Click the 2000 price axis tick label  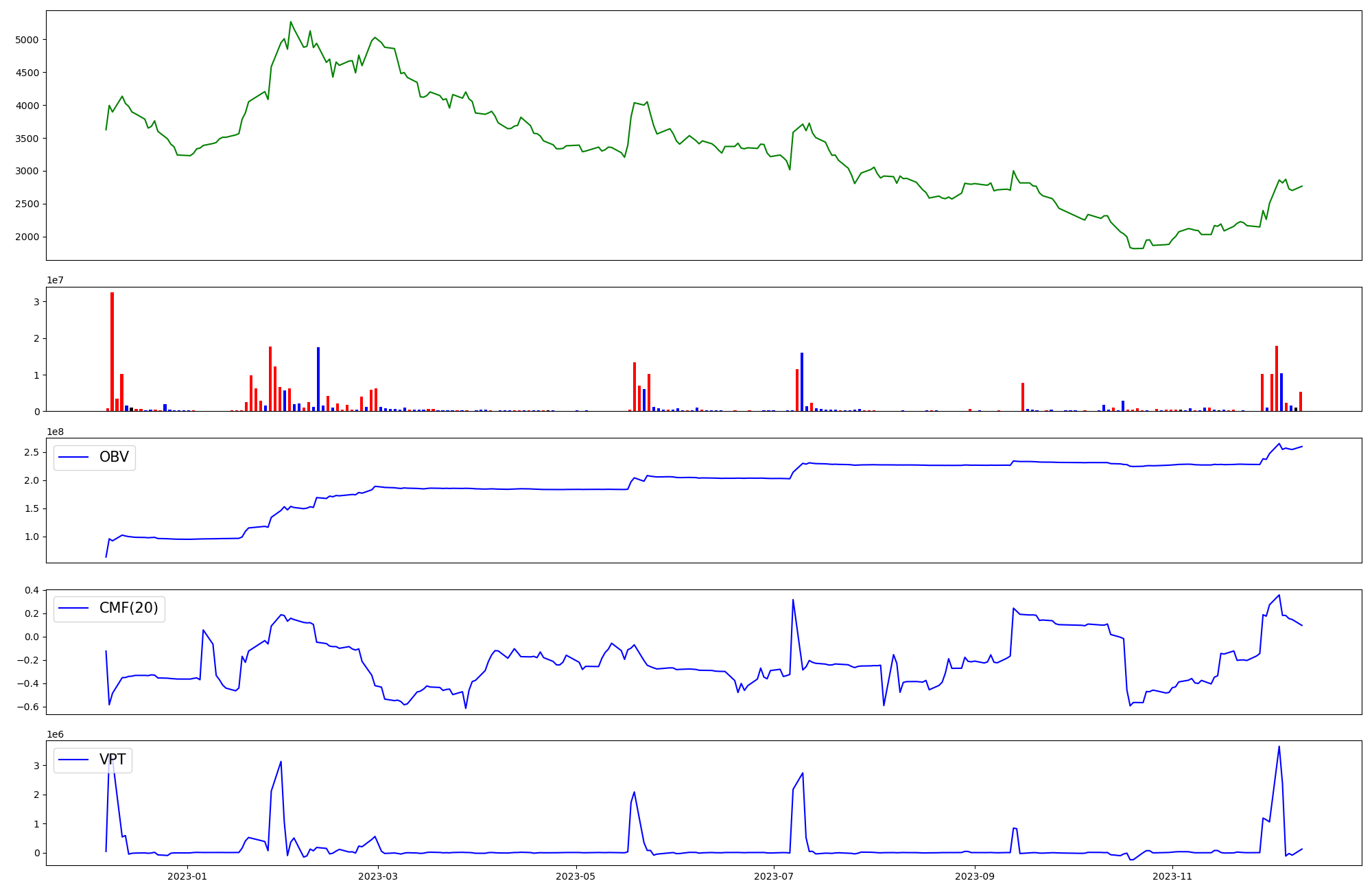tap(27, 237)
